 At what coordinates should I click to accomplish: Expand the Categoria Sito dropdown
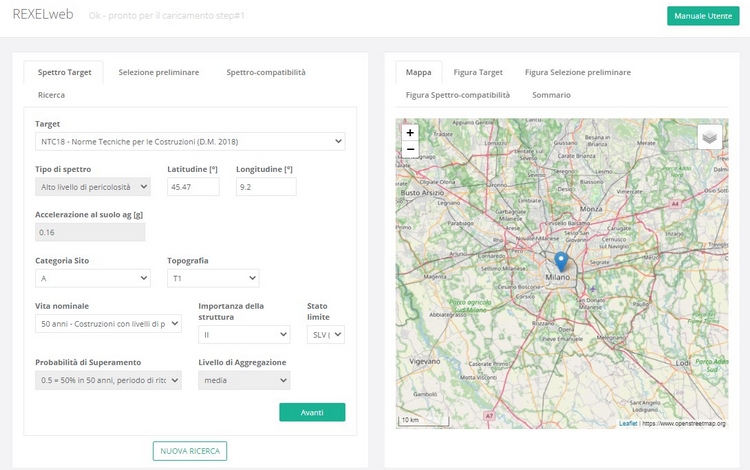coord(93,278)
